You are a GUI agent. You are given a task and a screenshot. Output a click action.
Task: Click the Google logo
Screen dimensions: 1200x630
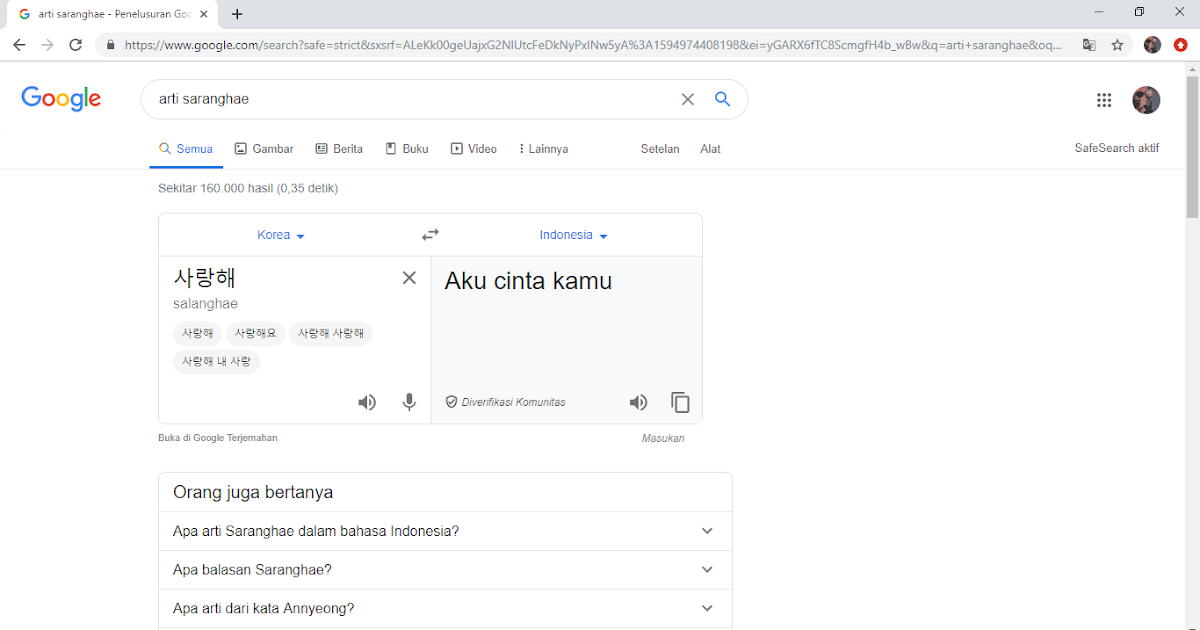coord(61,98)
